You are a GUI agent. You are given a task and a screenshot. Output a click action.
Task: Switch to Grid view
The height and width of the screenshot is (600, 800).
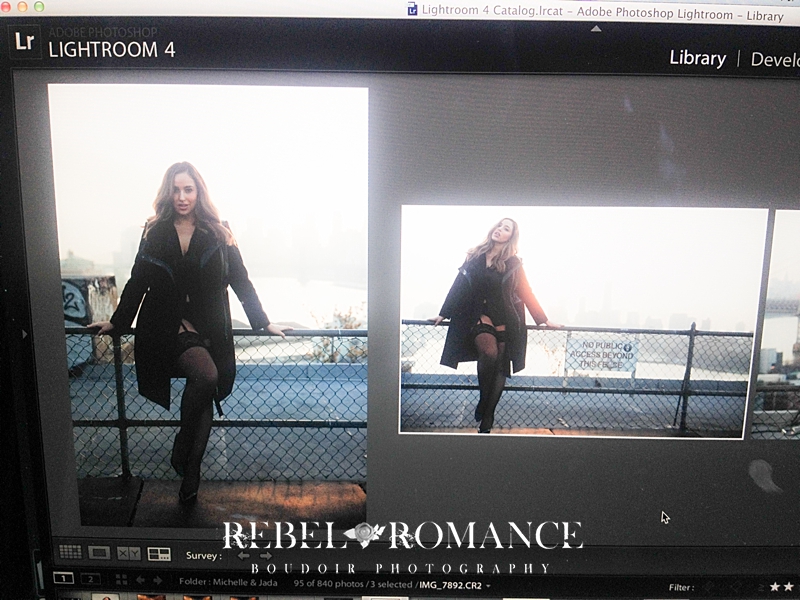[70, 553]
